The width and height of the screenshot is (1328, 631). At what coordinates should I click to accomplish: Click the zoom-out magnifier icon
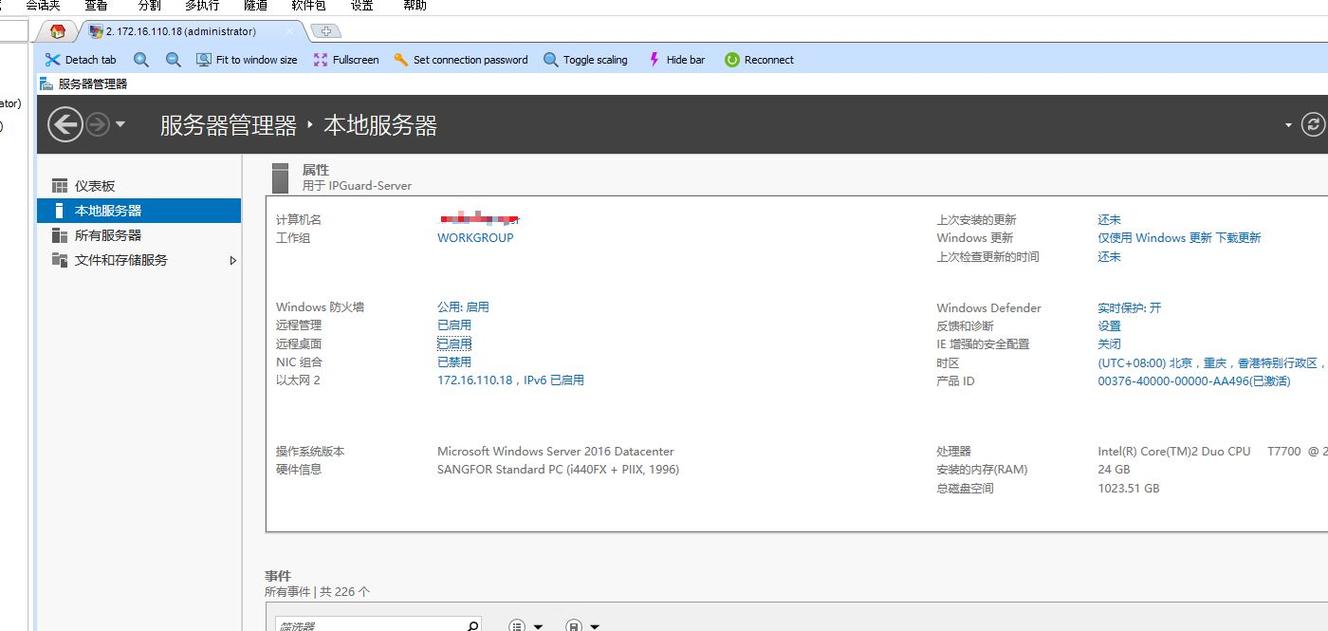pos(172,59)
